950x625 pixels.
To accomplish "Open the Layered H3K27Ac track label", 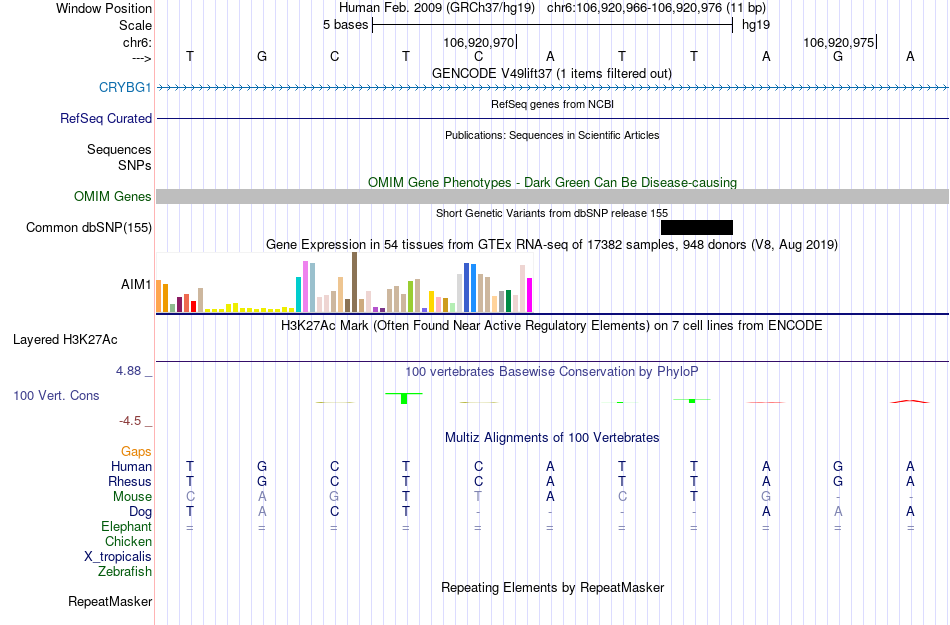I will [65, 340].
